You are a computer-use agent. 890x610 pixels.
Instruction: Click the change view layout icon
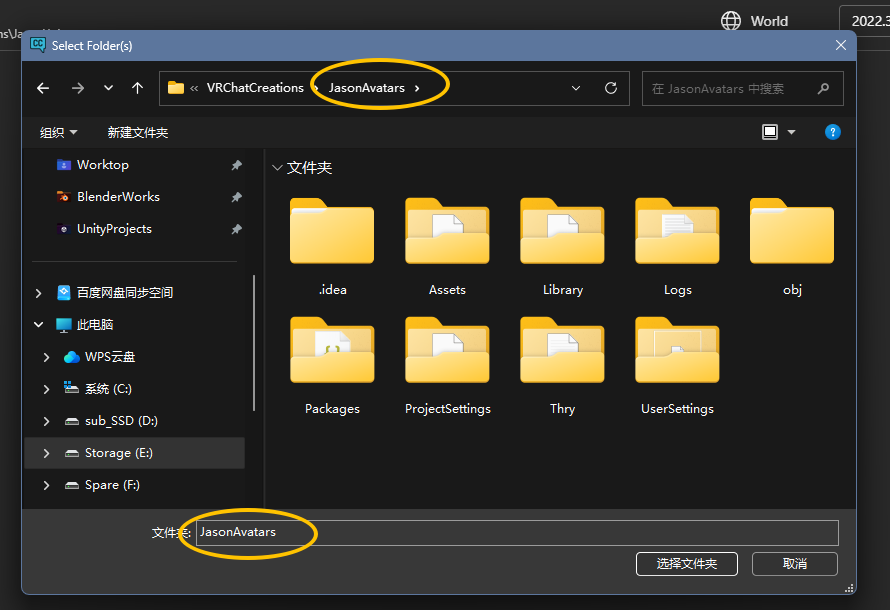(x=770, y=132)
